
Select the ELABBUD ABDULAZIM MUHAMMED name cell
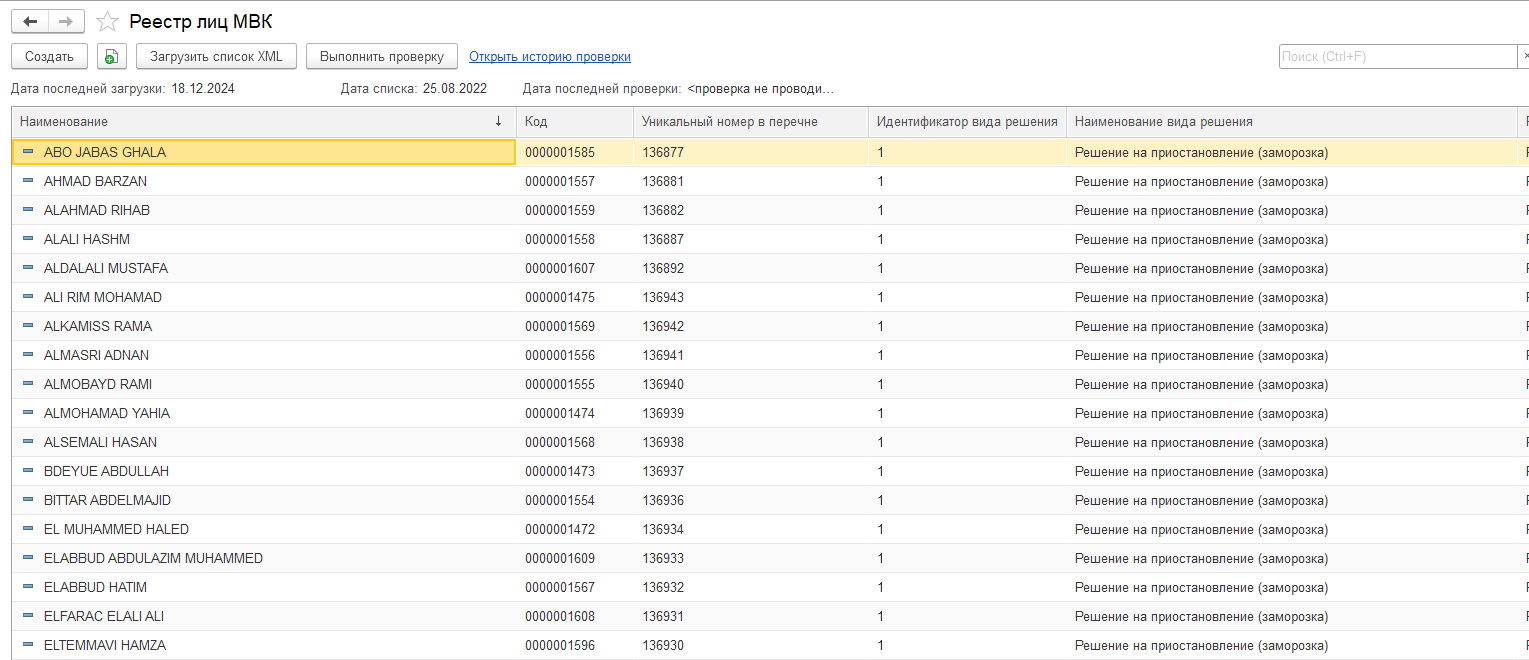pos(263,558)
